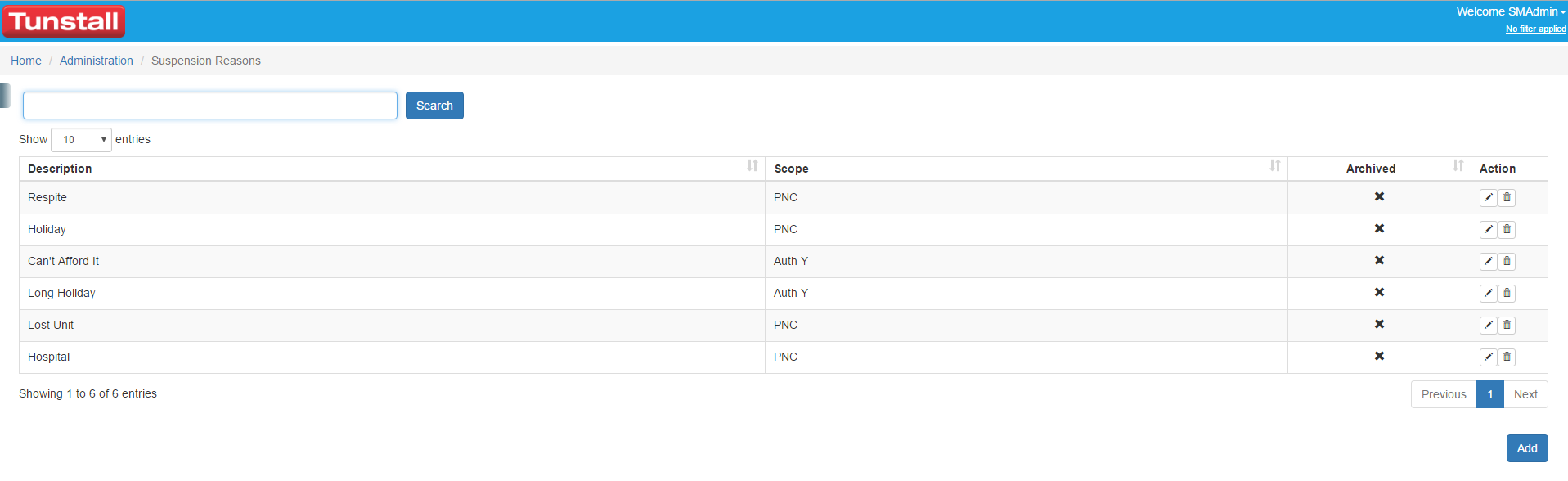The height and width of the screenshot is (481, 1568).
Task: Click the Search button
Action: pyautogui.click(x=434, y=106)
